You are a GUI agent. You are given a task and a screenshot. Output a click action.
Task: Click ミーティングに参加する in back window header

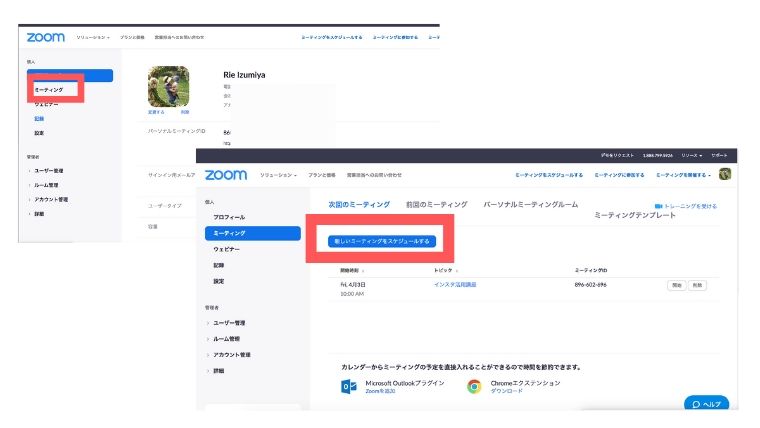click(x=395, y=37)
